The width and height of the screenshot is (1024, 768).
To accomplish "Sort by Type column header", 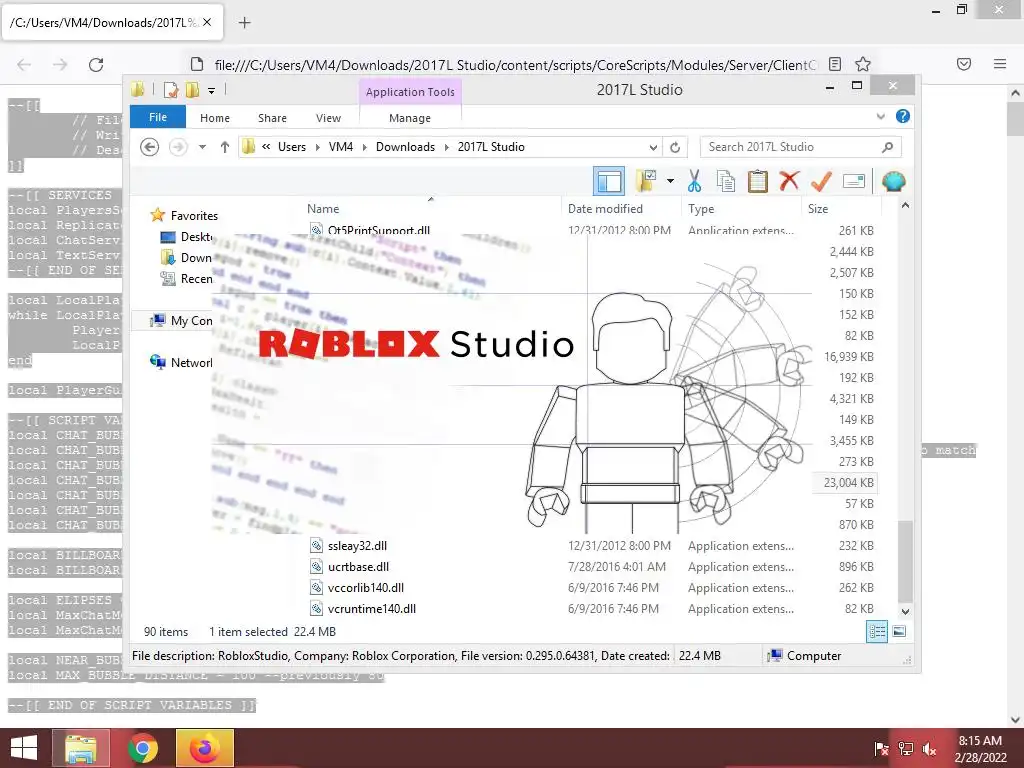I will tap(701, 208).
